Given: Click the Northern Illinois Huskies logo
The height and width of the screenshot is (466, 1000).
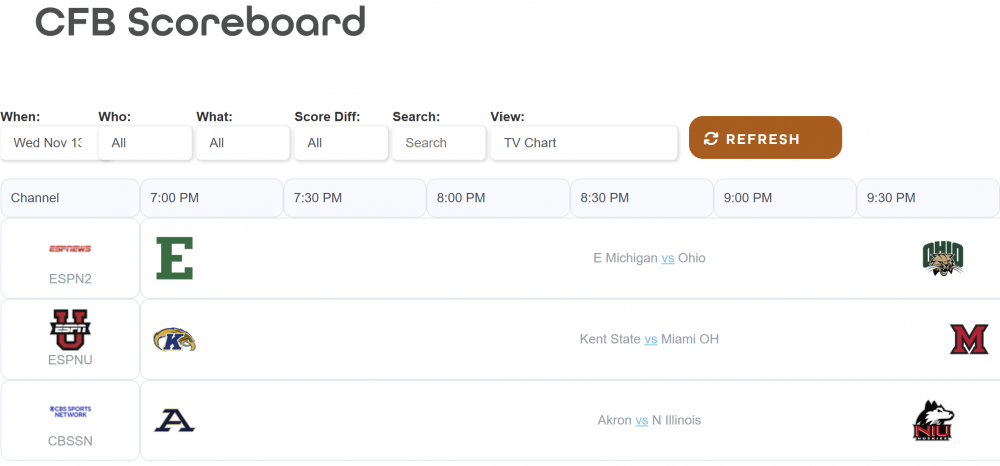Looking at the screenshot, I should tap(933, 421).
